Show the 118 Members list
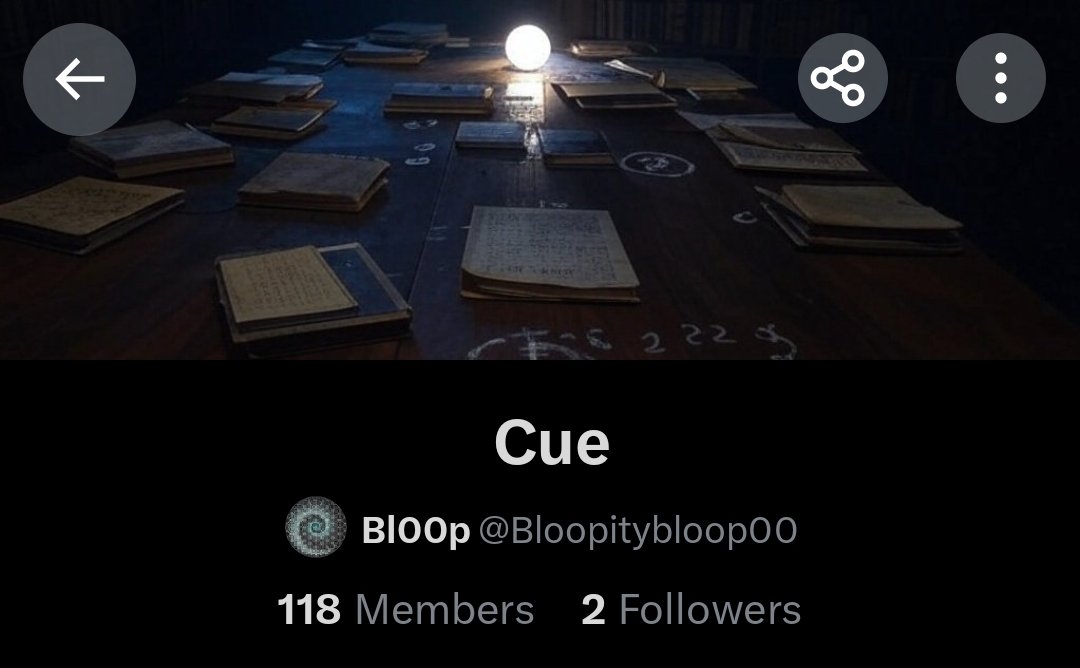This screenshot has height=668, width=1080. [x=405, y=610]
